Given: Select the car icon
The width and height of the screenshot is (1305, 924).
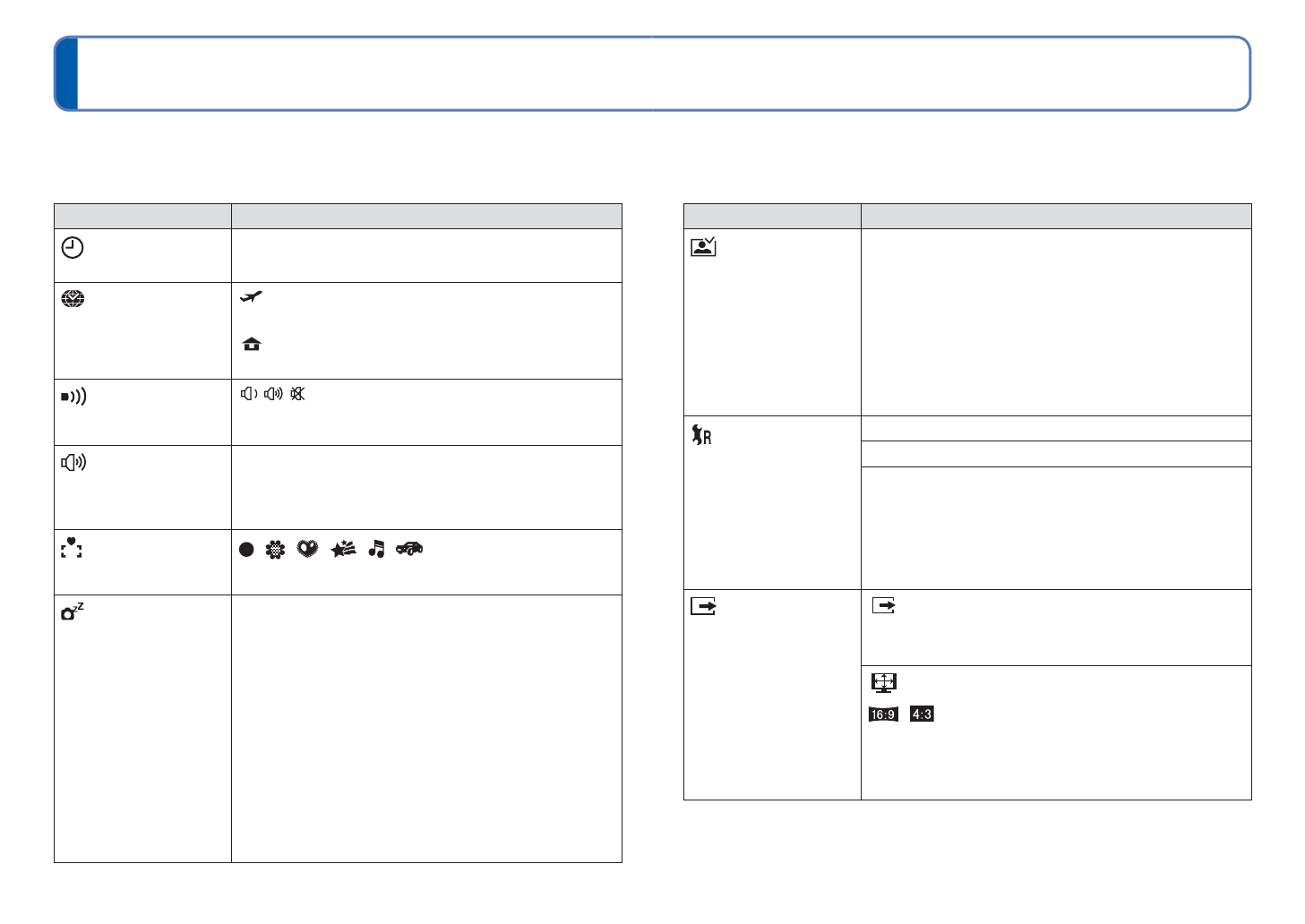Looking at the screenshot, I should click(x=409, y=549).
